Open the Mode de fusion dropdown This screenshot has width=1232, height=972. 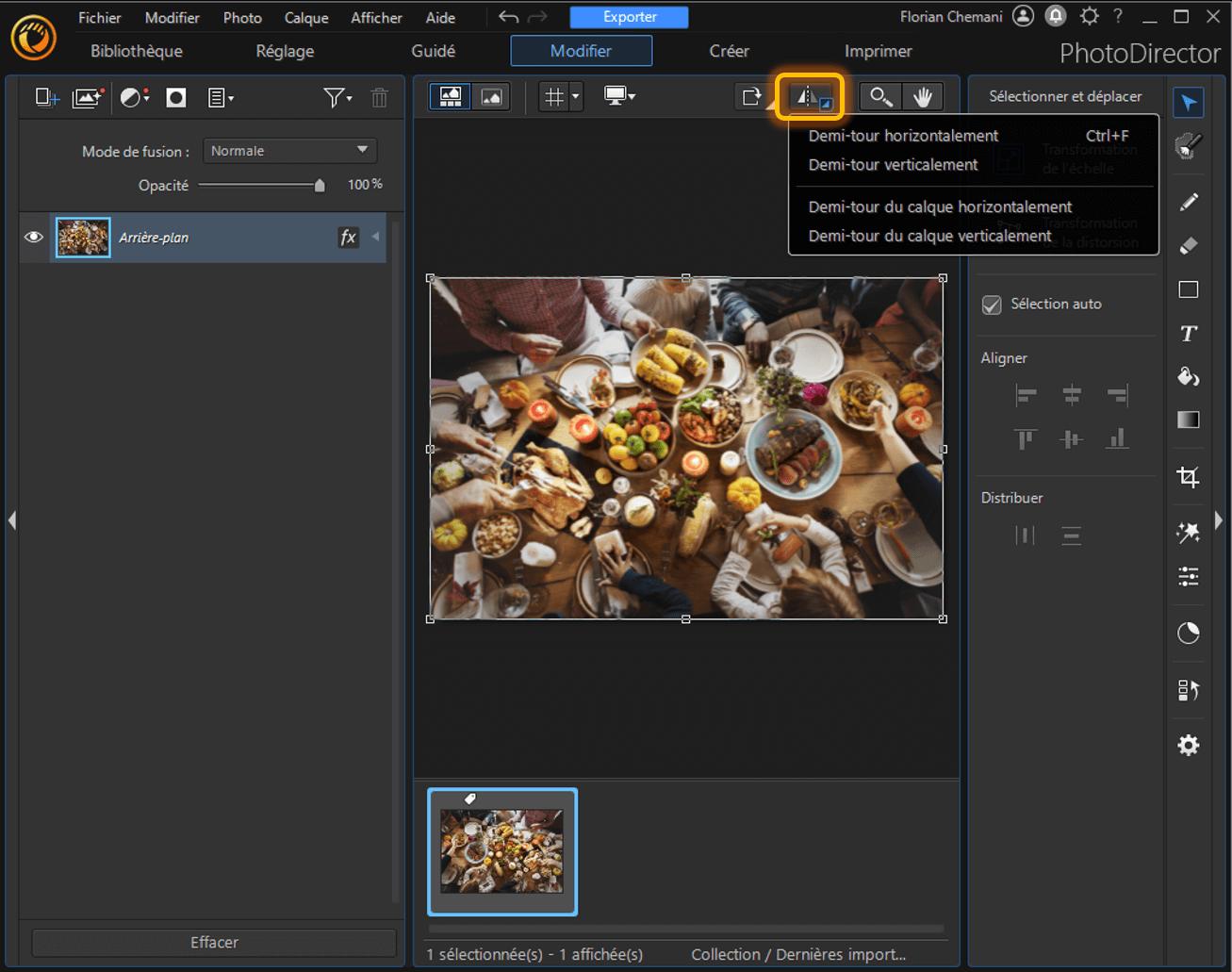(x=289, y=151)
